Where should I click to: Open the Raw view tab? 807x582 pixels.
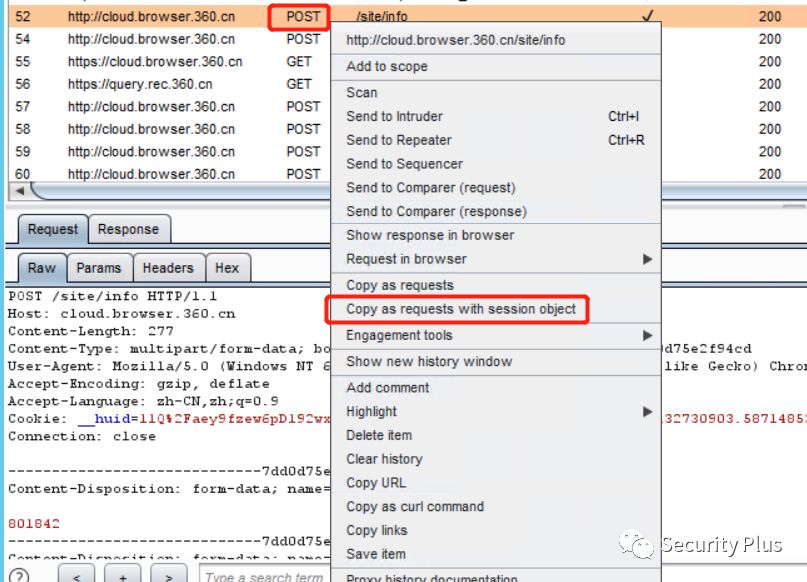(42, 268)
